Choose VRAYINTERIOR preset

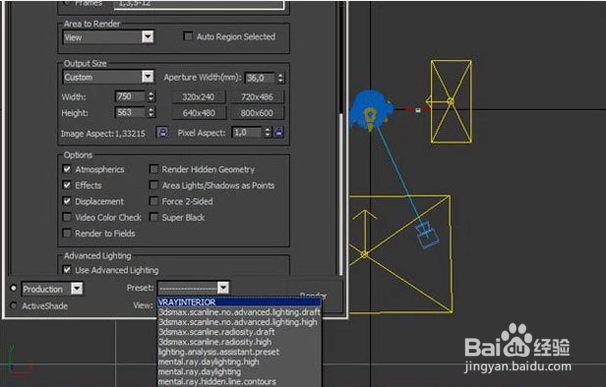point(239,302)
